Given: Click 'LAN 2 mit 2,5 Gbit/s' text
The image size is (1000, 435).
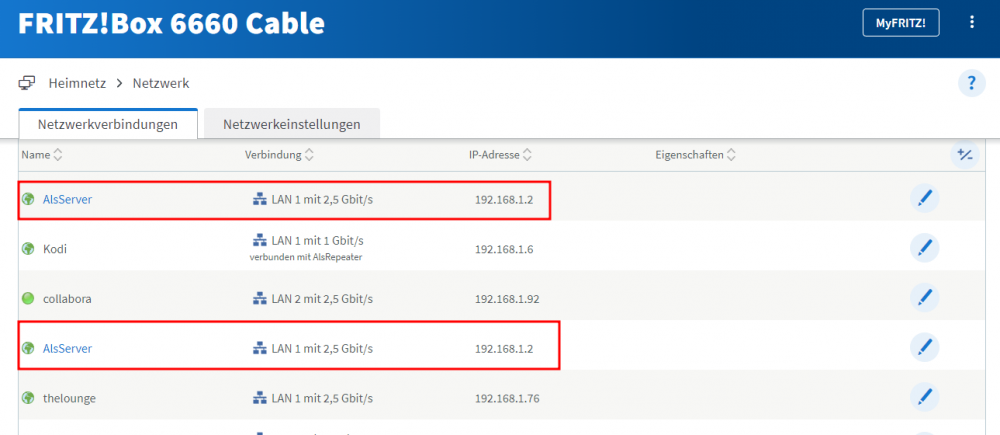Looking at the screenshot, I should (322, 299).
